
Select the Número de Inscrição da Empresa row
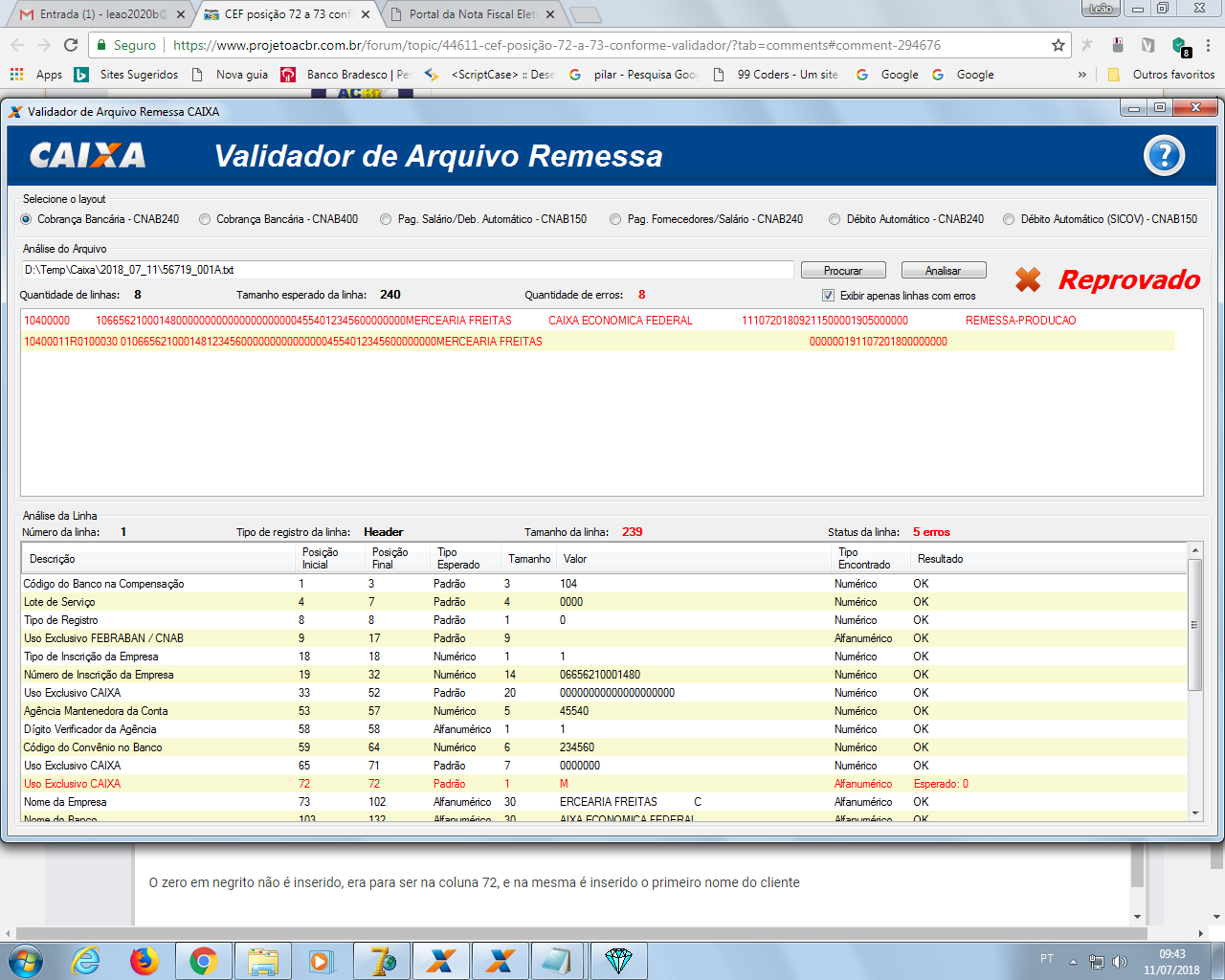(x=604, y=675)
